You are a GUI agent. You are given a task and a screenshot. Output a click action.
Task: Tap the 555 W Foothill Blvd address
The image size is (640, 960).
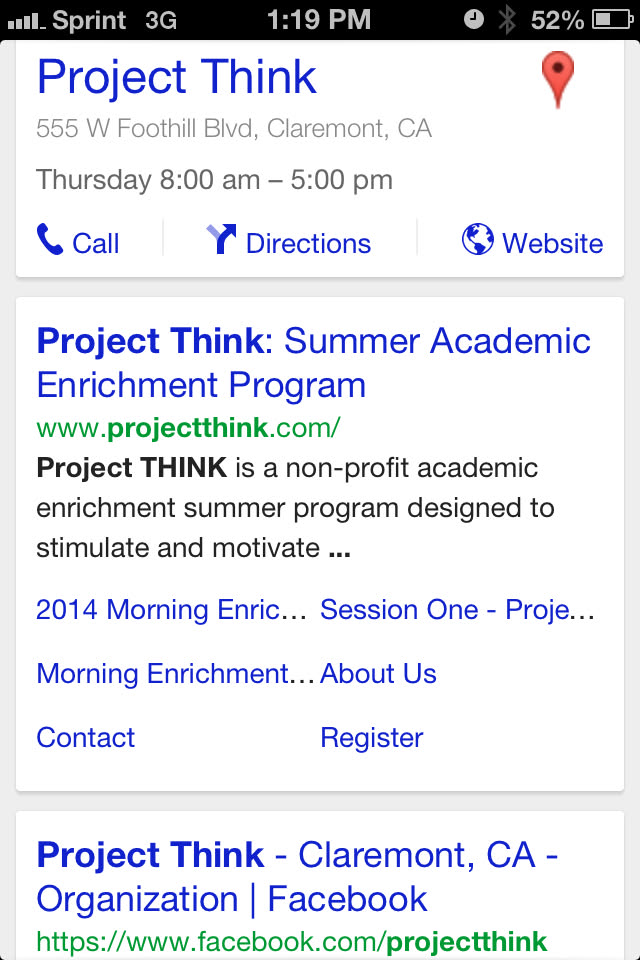pyautogui.click(x=234, y=129)
